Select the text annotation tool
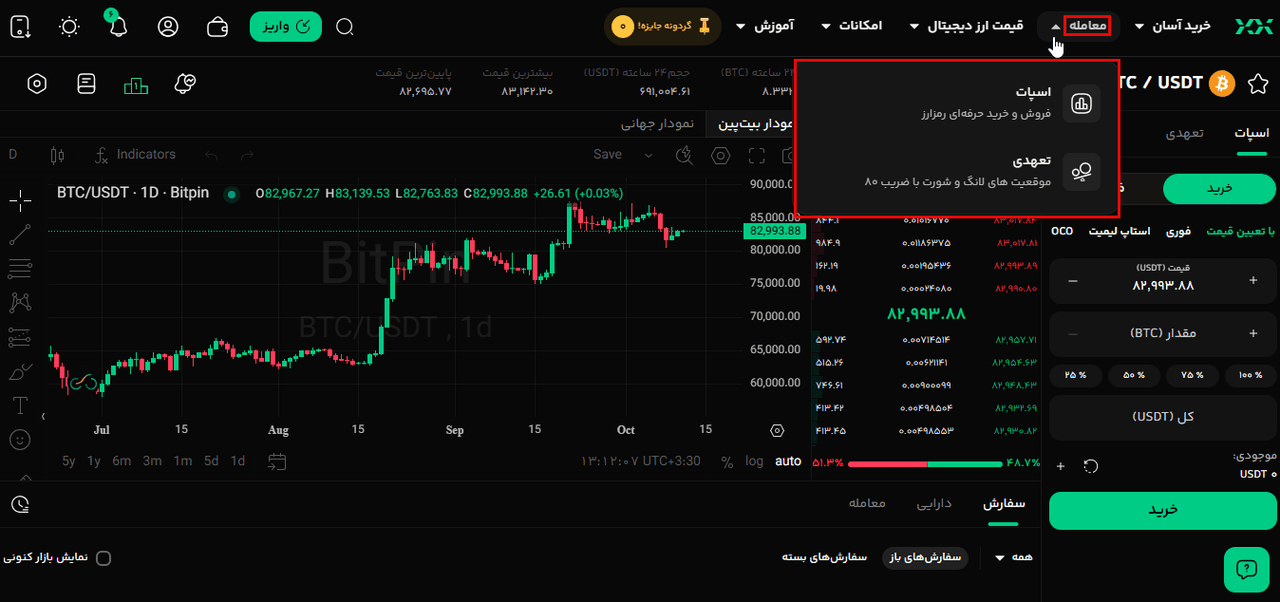This screenshot has height=602, width=1280. pyautogui.click(x=20, y=405)
